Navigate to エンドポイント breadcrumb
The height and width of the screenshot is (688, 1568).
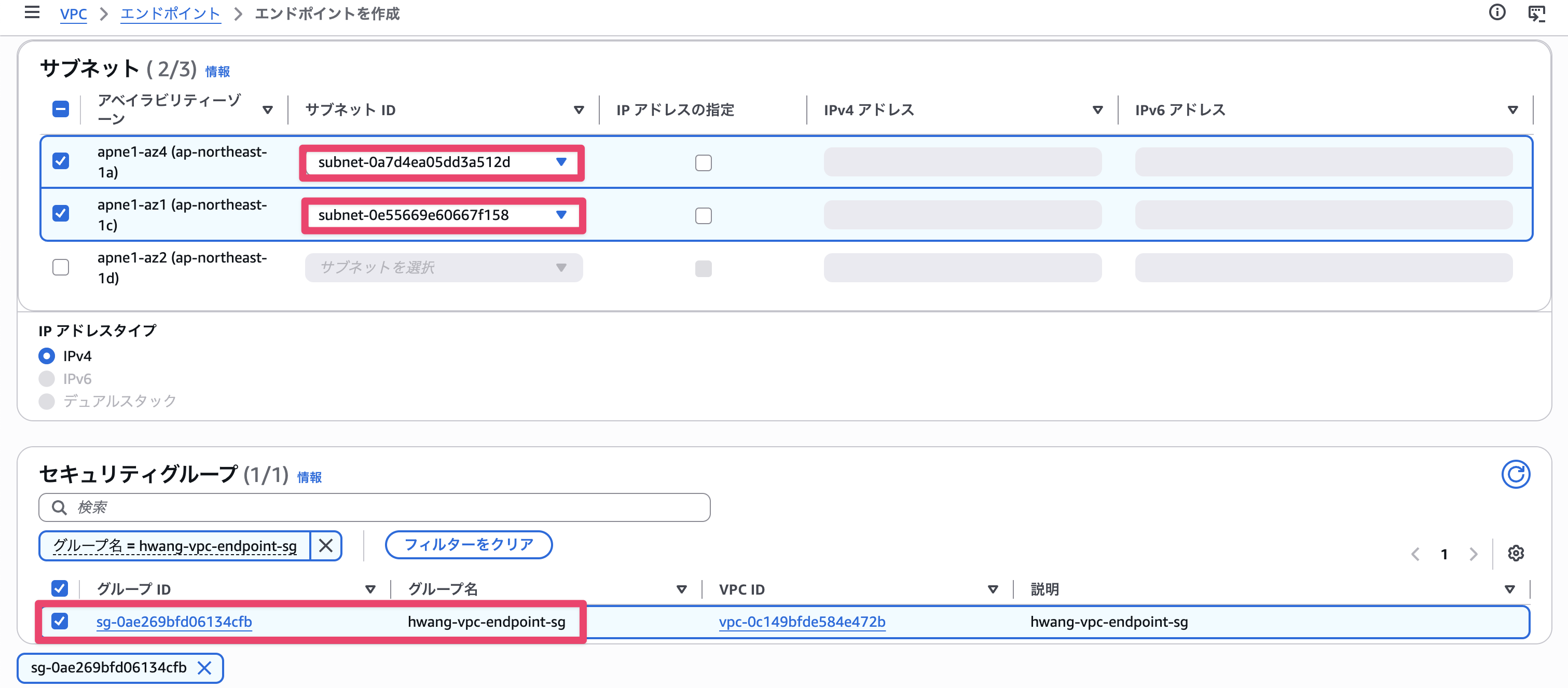pyautogui.click(x=170, y=13)
